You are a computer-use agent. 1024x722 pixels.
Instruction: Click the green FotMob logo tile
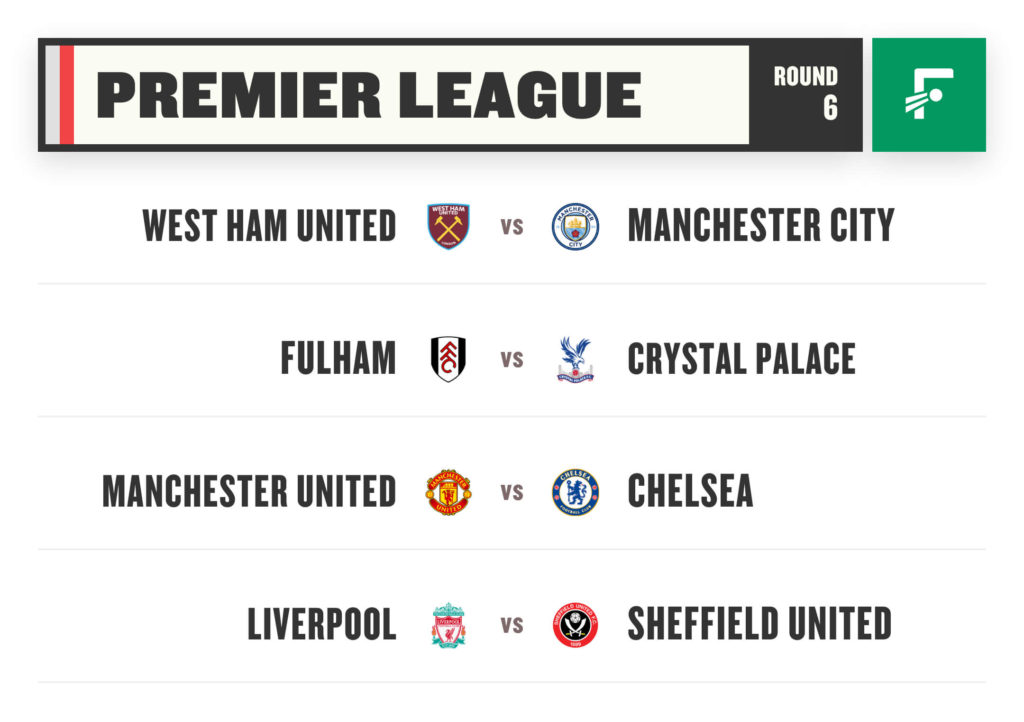click(929, 95)
